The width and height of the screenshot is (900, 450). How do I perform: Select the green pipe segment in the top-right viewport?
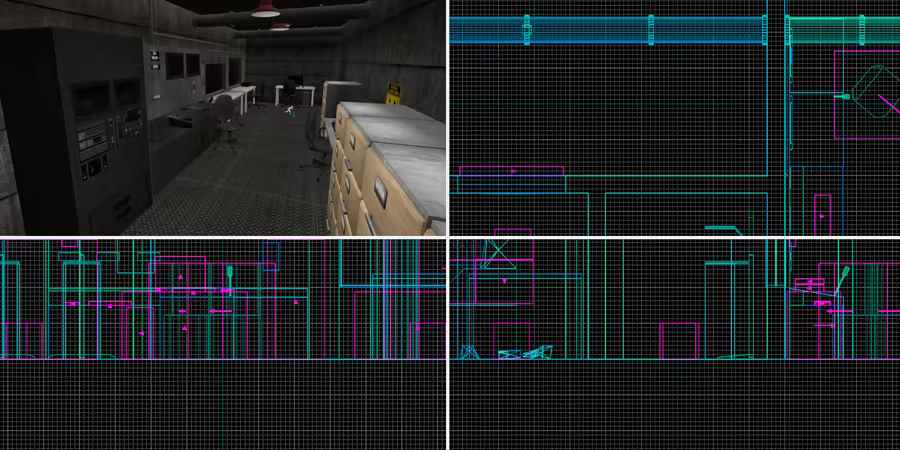[x=840, y=31]
